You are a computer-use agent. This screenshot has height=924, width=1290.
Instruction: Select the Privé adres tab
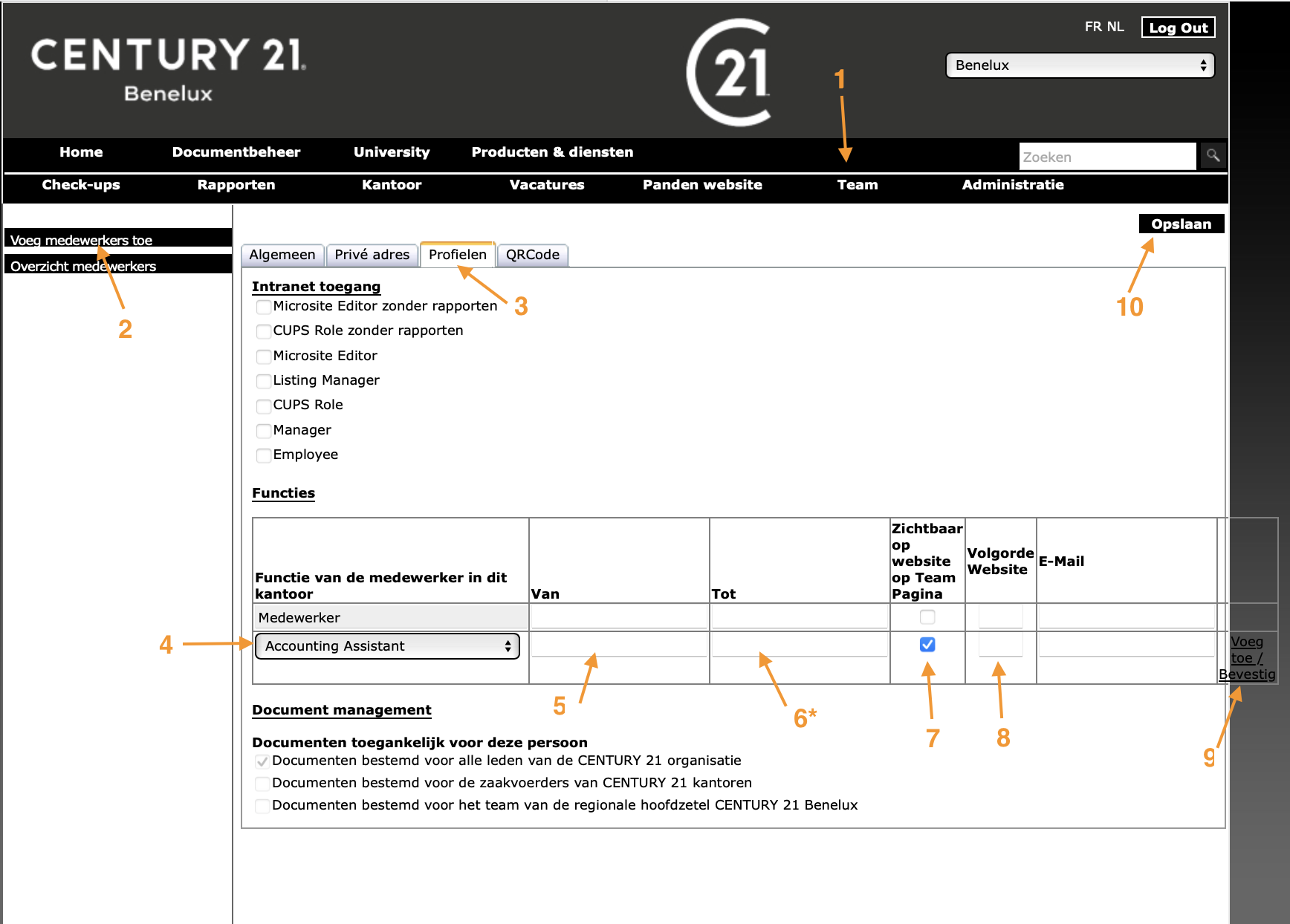tap(372, 255)
